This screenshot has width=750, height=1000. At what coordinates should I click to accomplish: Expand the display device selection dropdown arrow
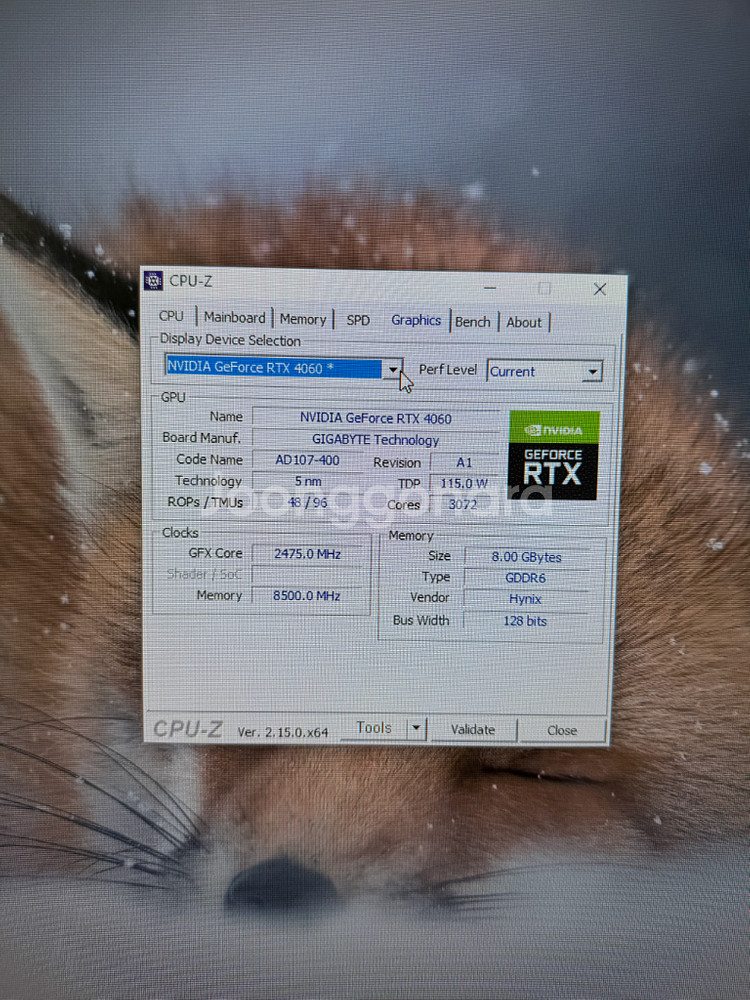(393, 369)
